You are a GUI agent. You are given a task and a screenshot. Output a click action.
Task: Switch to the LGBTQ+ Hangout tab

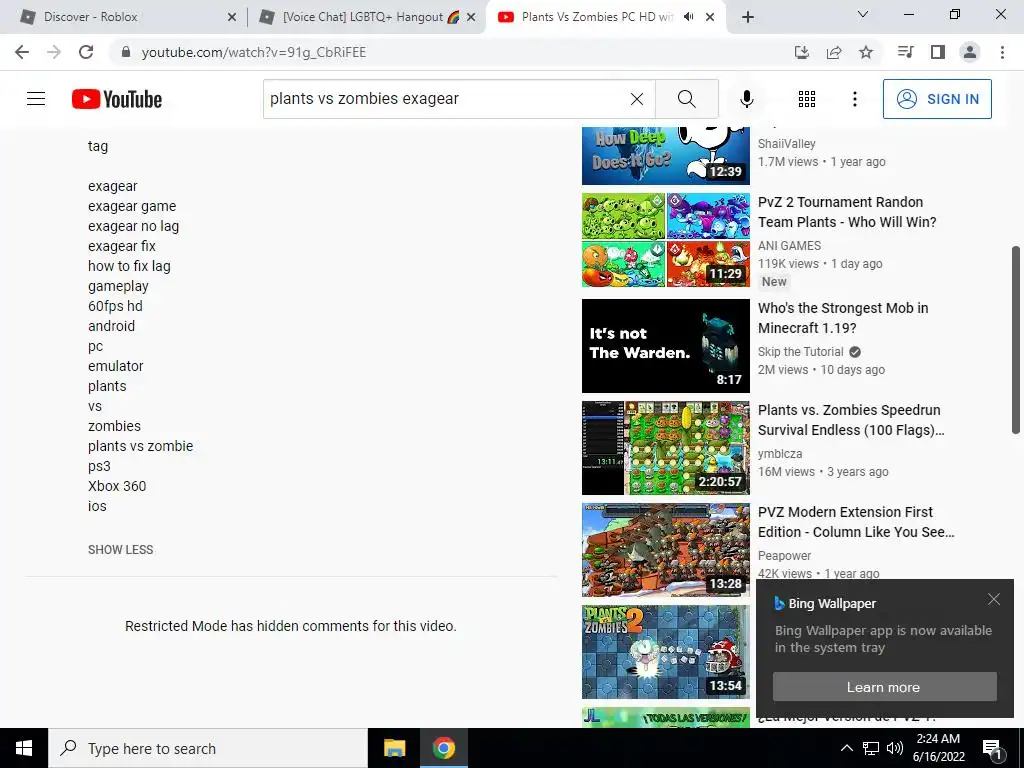[x=366, y=17]
